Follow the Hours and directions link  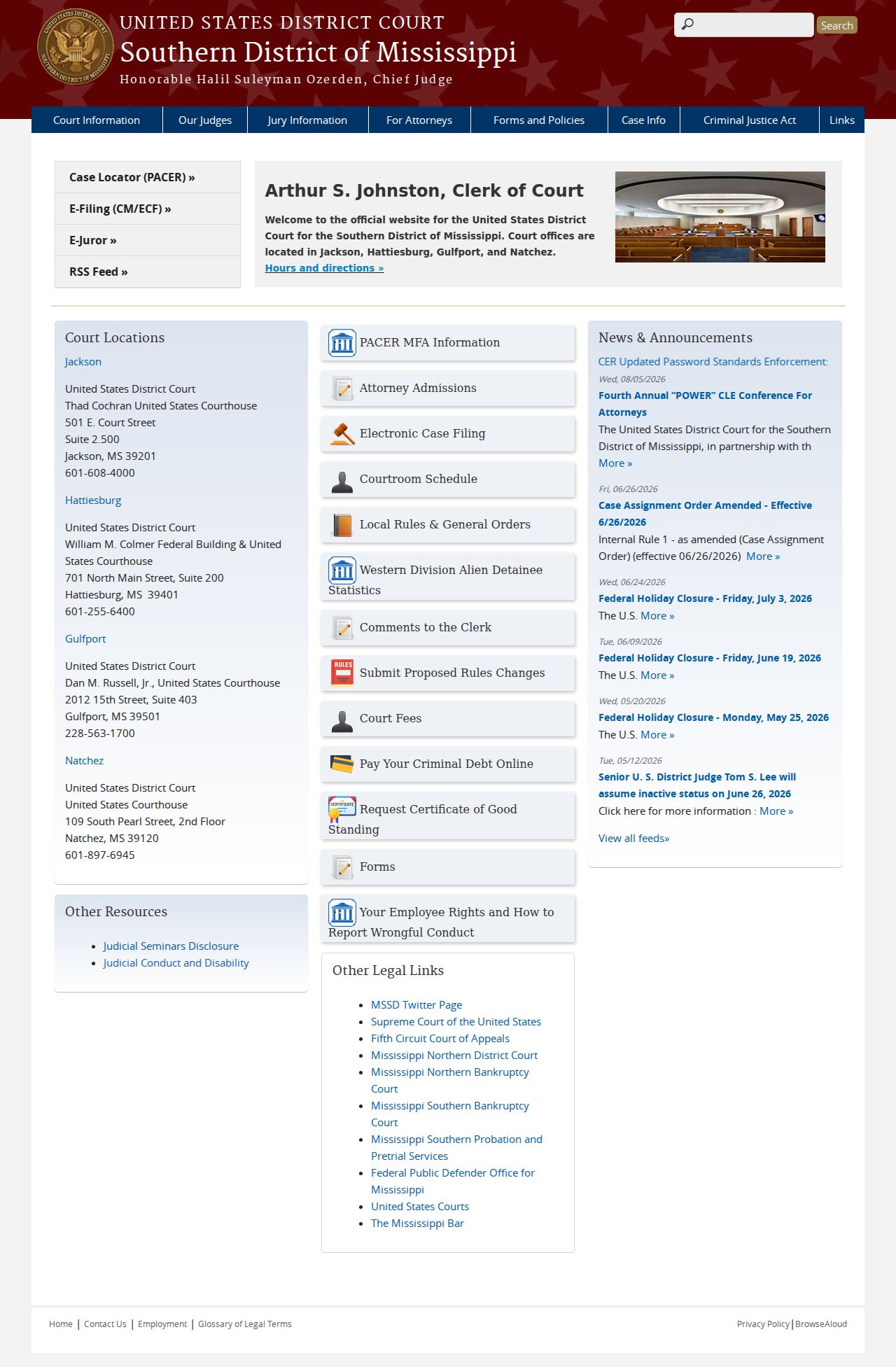pyautogui.click(x=324, y=268)
